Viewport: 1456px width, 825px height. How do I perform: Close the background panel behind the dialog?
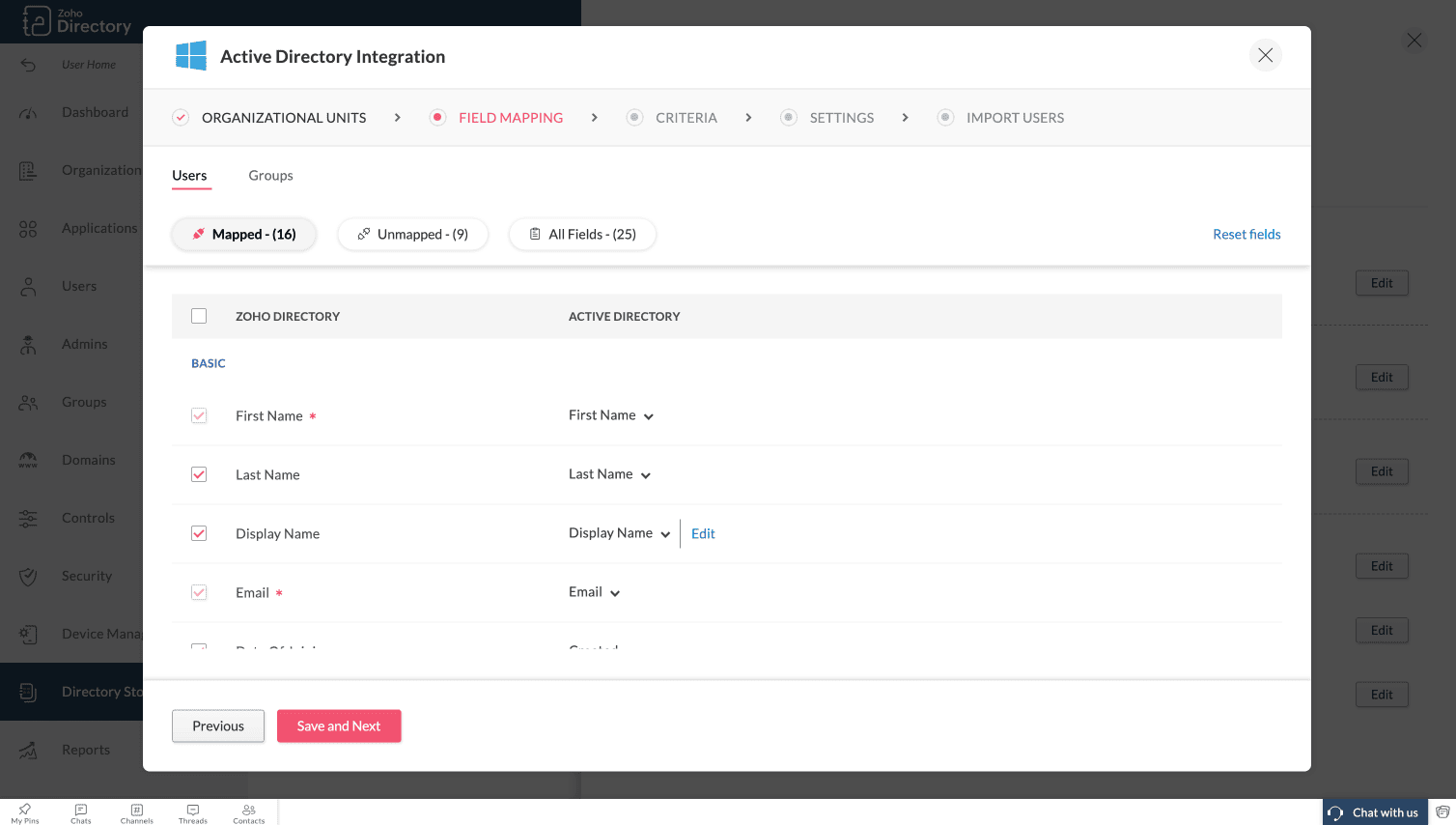1414,41
